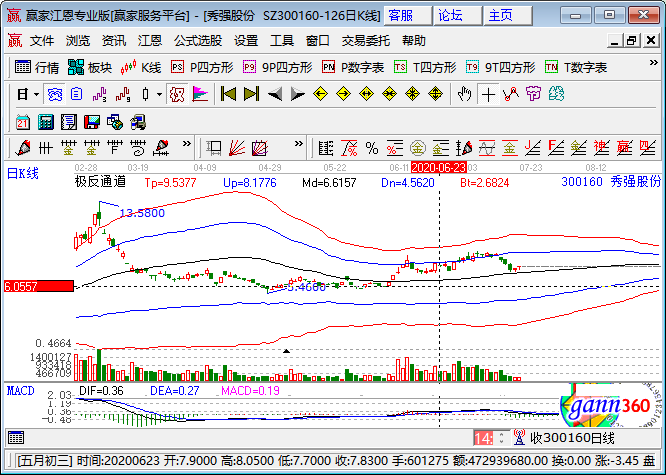This screenshot has width=666, height=475.
Task: Restore the inner chart window
Action: pos(632,41)
